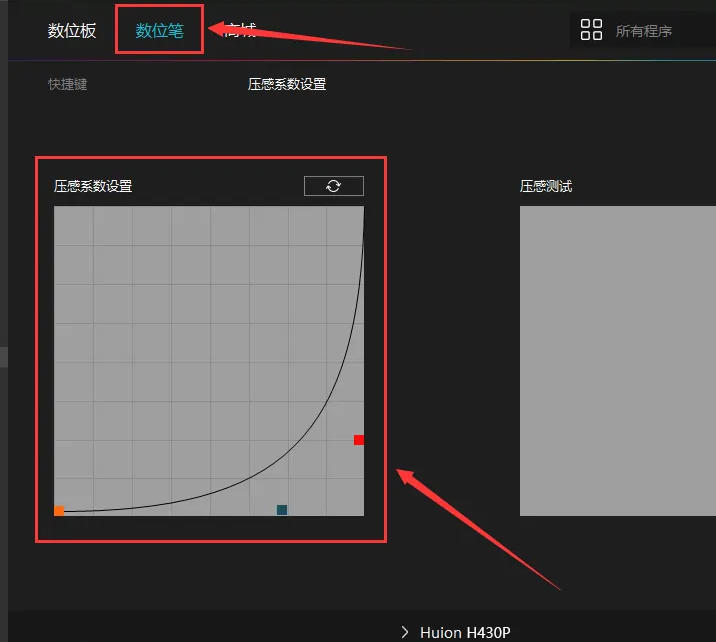Screen dimensions: 716x642
Task: Click the 压感系数设置 heading above the graph
Action: point(93,186)
